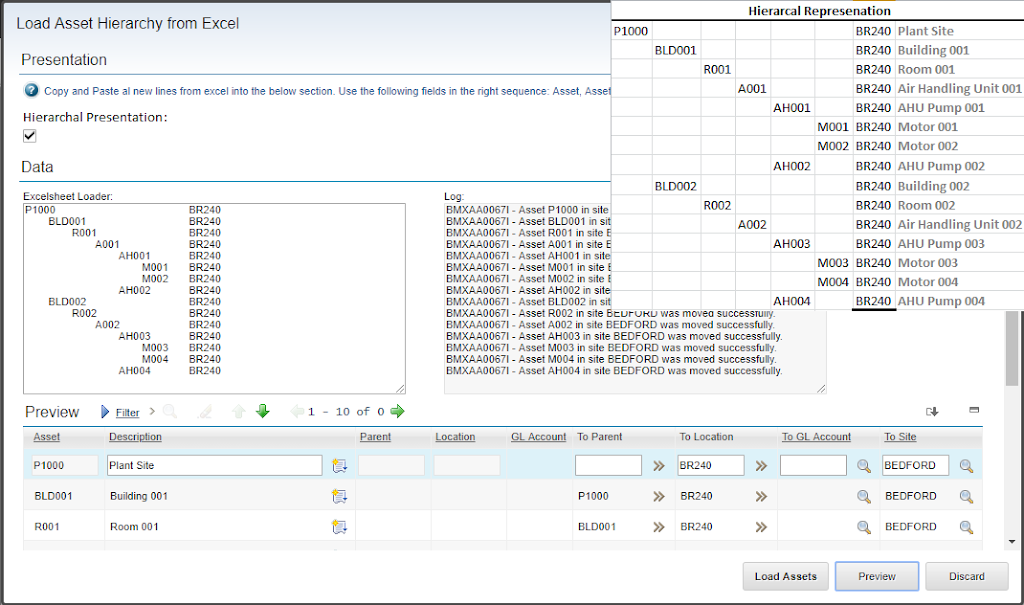Look up To GL Account for P1000 row
Screen dimensions: 1024x605
(x=864, y=466)
